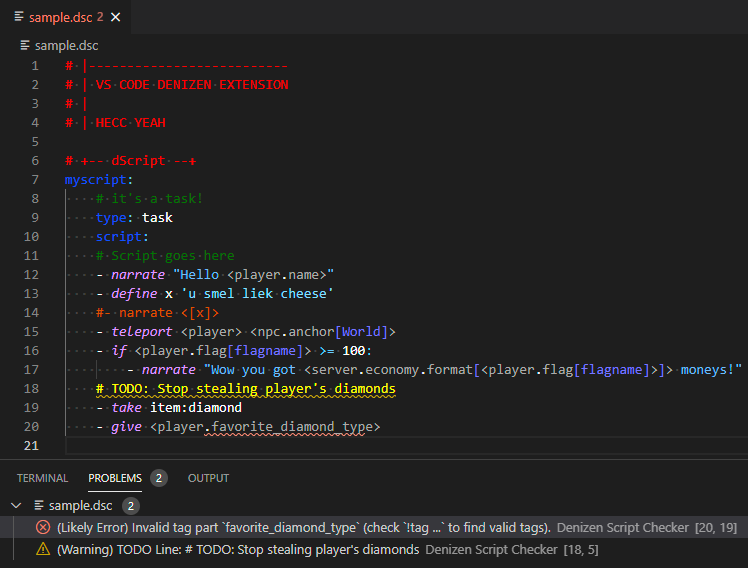Switch to the TERMINAL panel tab
This screenshot has width=748, height=568.
(x=42, y=478)
